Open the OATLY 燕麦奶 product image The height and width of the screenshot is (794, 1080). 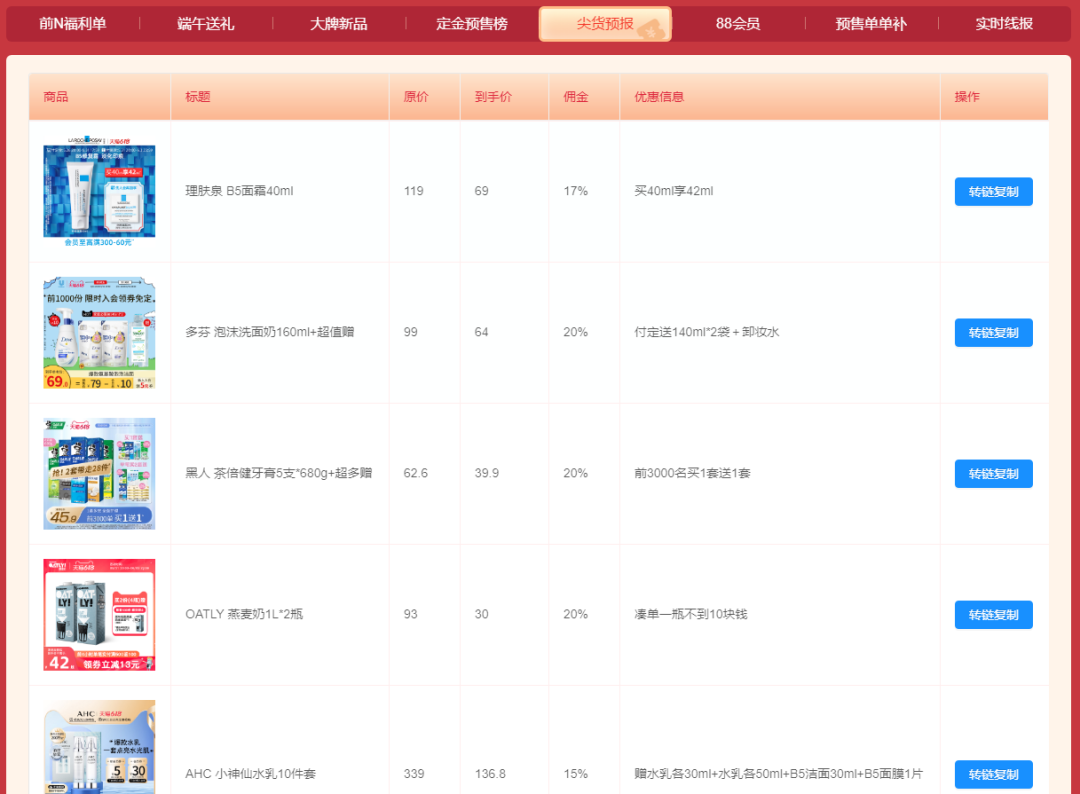99,615
